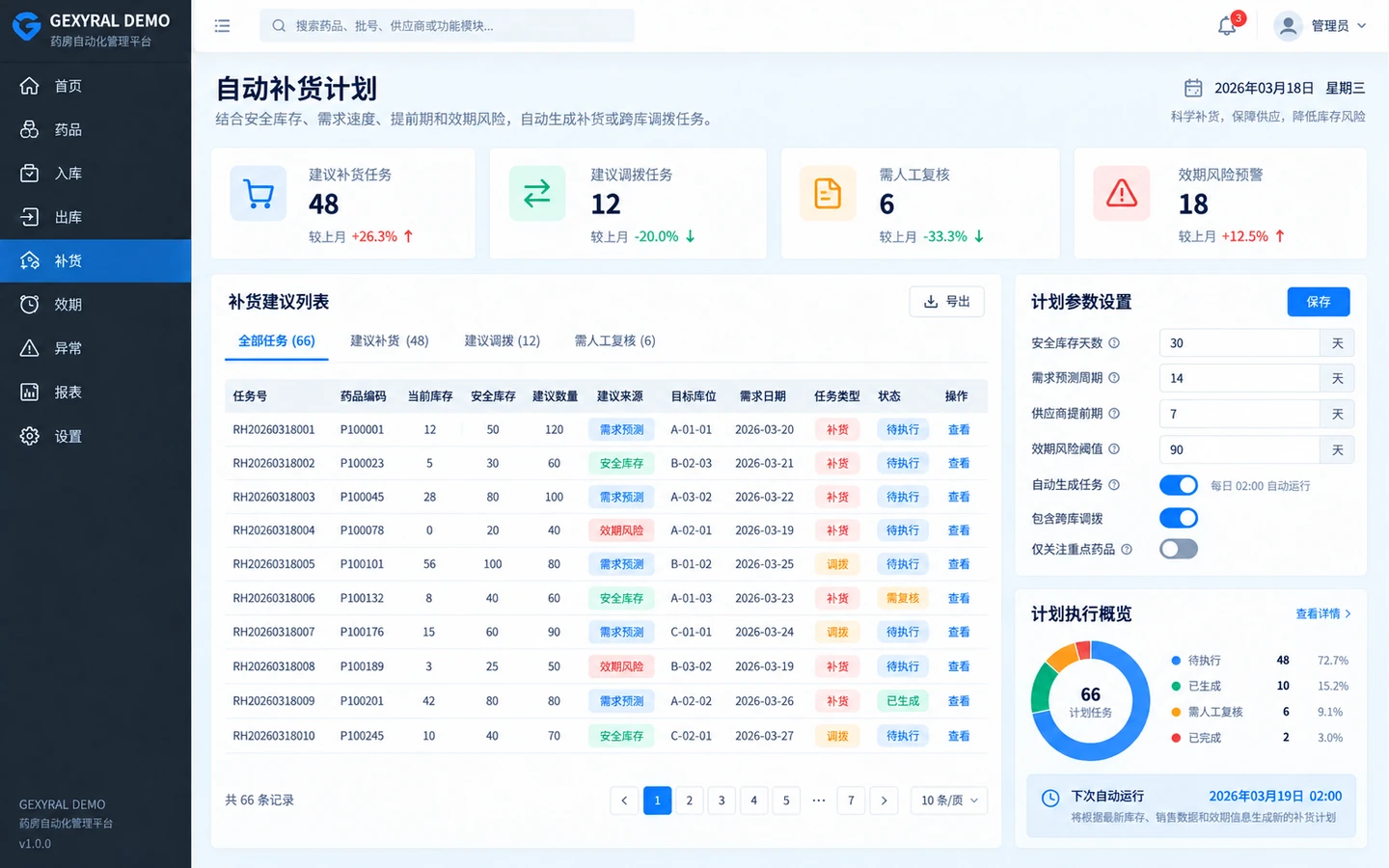Click the clock icon in 下次自动运行 box
This screenshot has width=1389, height=868.
[1050, 798]
